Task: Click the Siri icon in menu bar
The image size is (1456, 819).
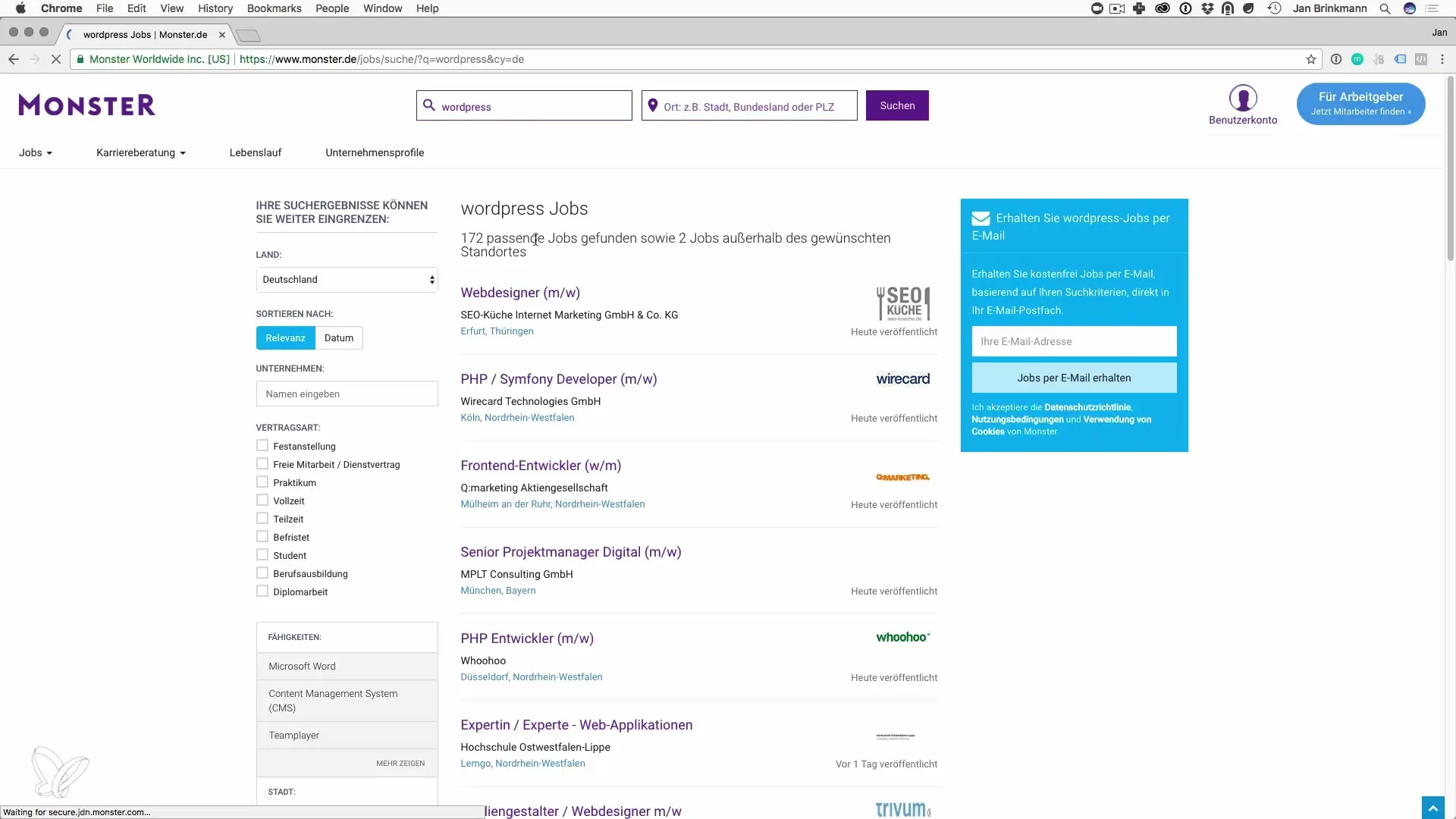Action: [x=1410, y=8]
